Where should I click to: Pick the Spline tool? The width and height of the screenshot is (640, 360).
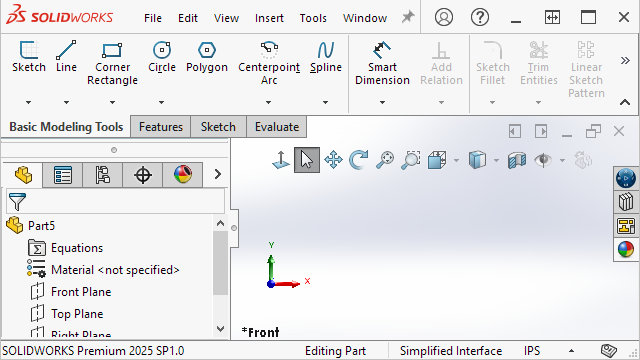pos(325,57)
